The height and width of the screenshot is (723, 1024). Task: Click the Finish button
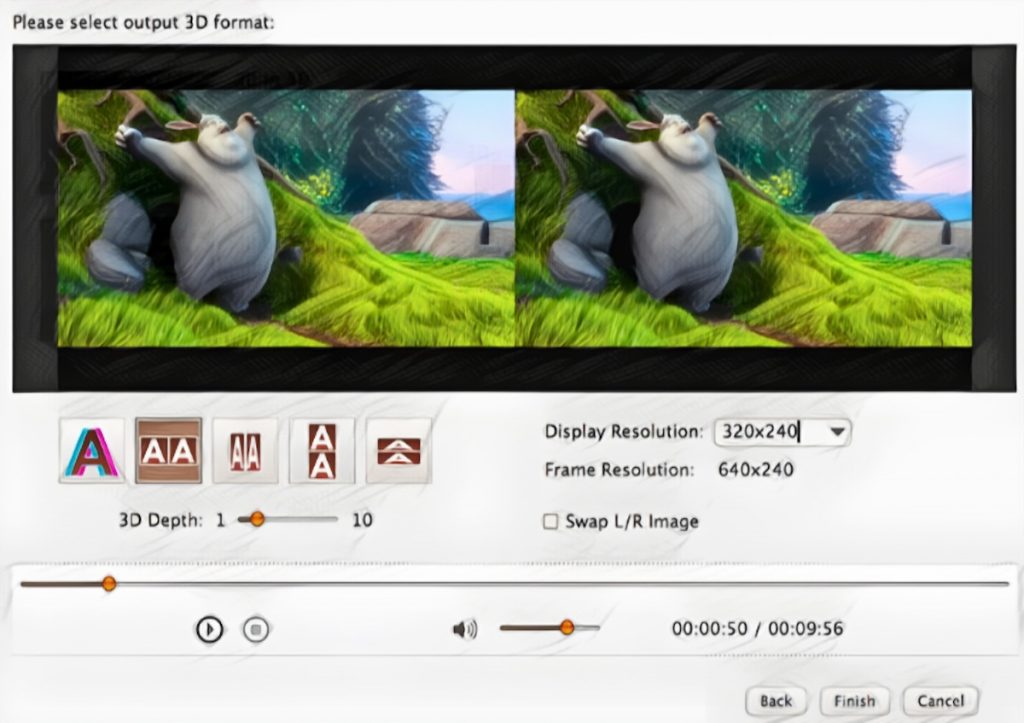click(855, 701)
